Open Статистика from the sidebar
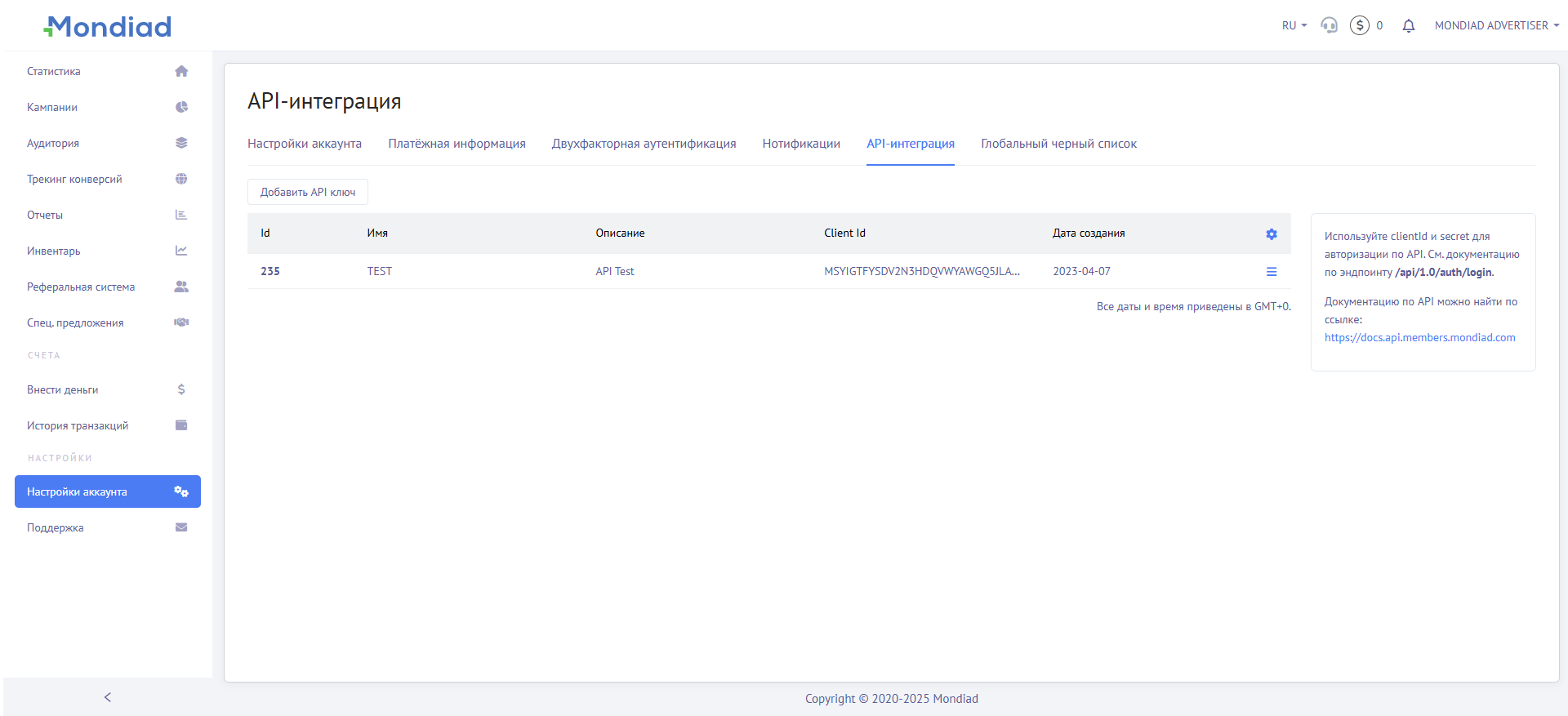This screenshot has height=716, width=1568. click(x=54, y=72)
